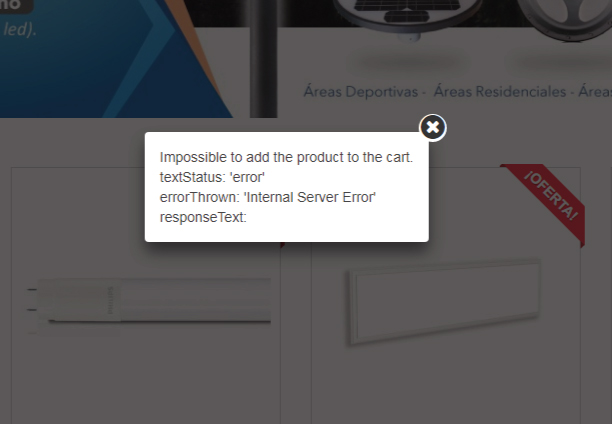The image size is (612, 424).
Task: Click the 'Impossible to add the product' message
Action: pos(286,157)
